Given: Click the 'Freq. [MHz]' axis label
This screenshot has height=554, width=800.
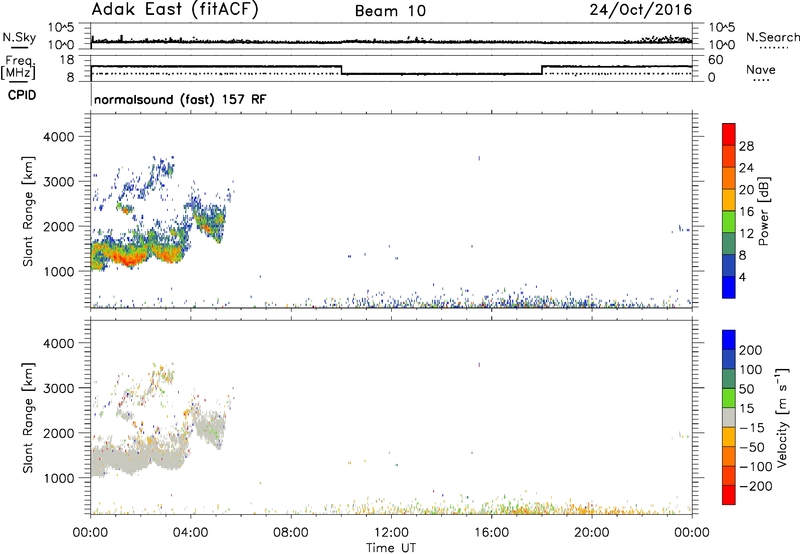Looking at the screenshot, I should tap(18, 67).
